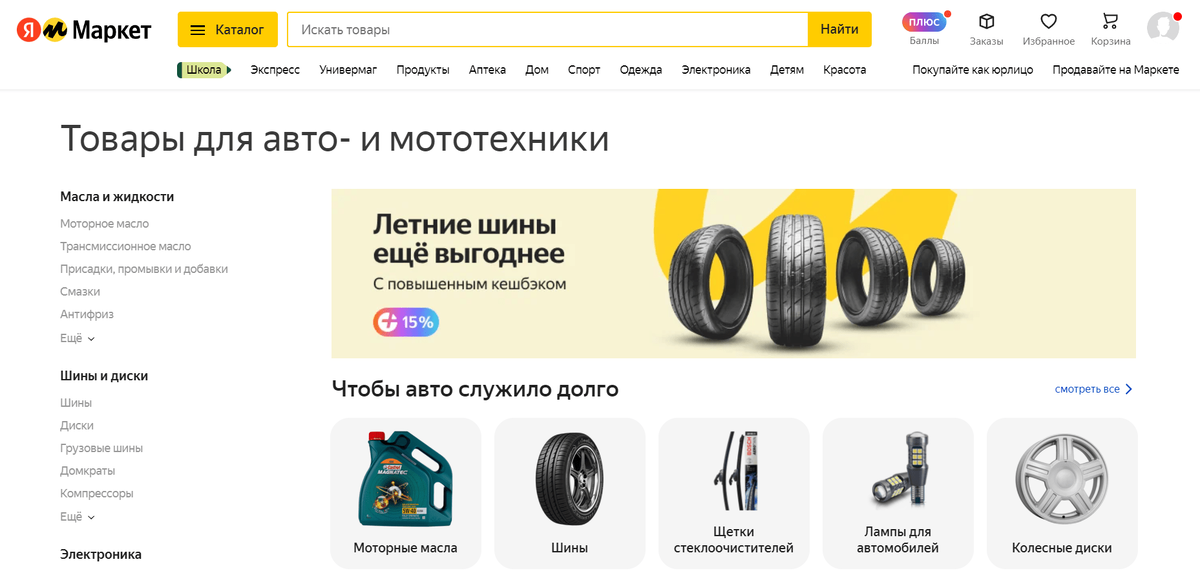1200x575 pixels.
Task: Expand Ещё under Шины и диски
Action: (x=77, y=517)
